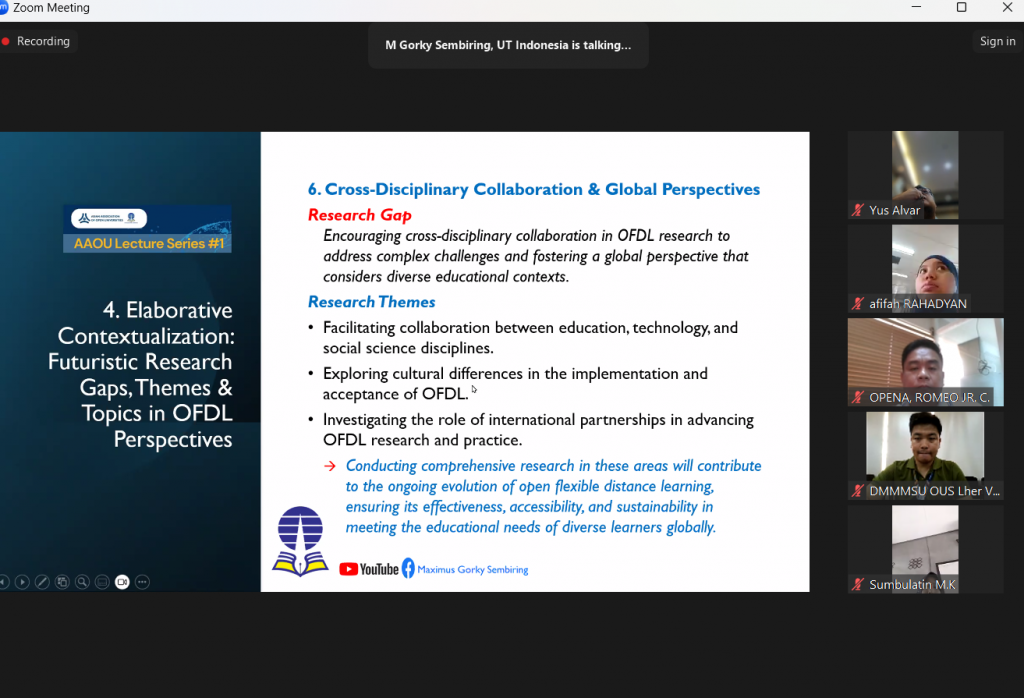Click the bullet 'Facilitating collaboration between education, technology'
Image resolution: width=1024 pixels, height=698 pixels.
coord(530,338)
